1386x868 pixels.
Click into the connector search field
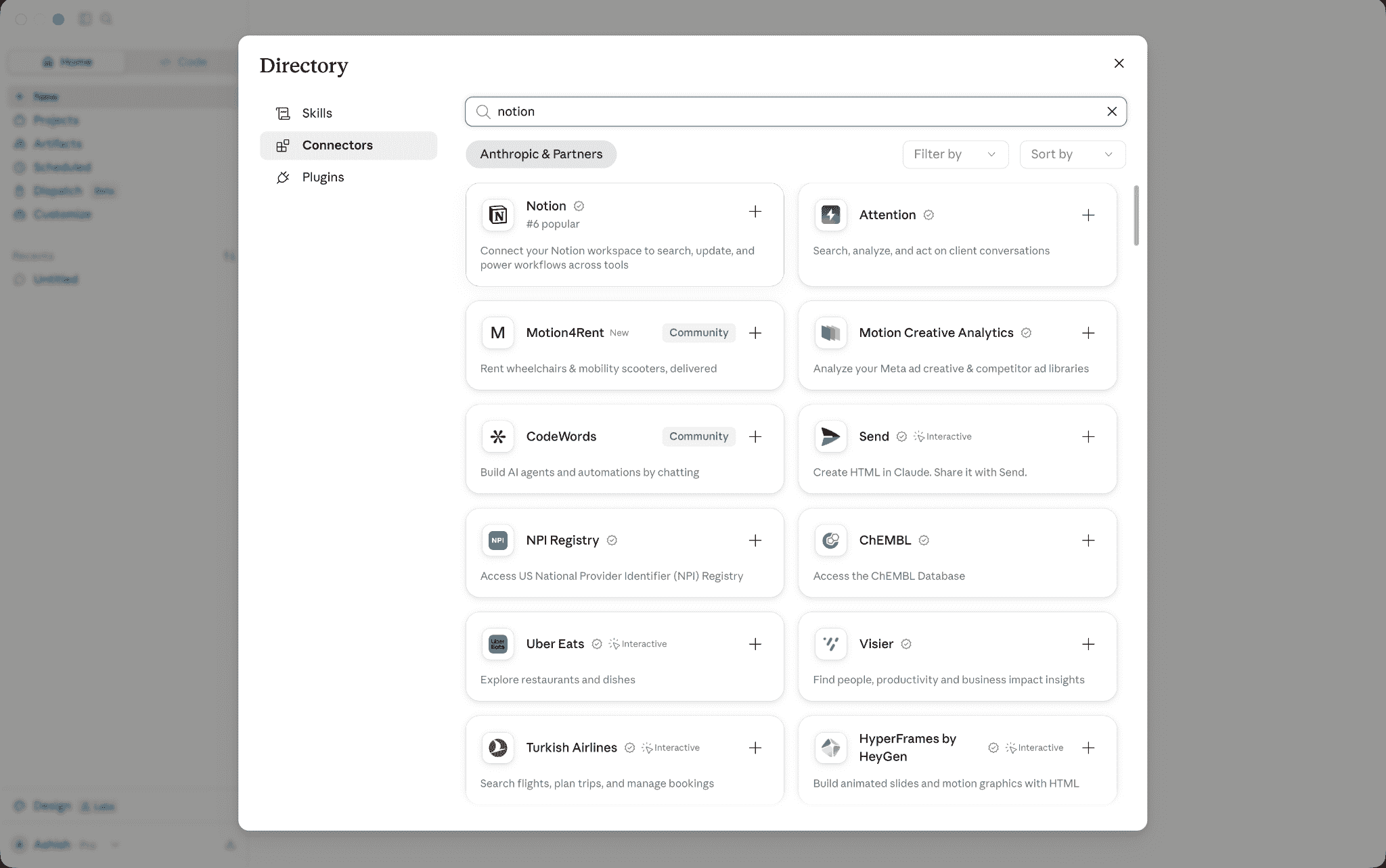pos(795,112)
